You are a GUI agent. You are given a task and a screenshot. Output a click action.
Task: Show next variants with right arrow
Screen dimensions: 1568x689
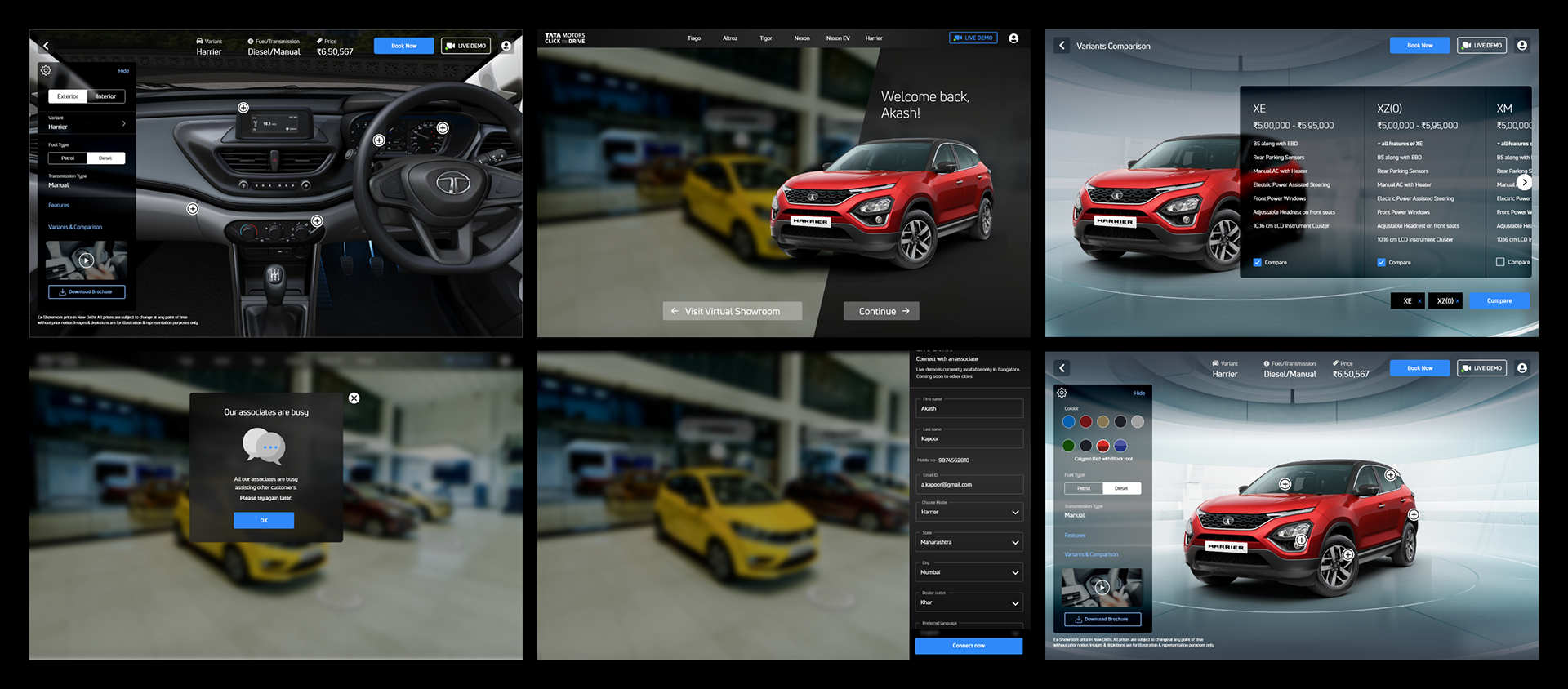point(1525,183)
